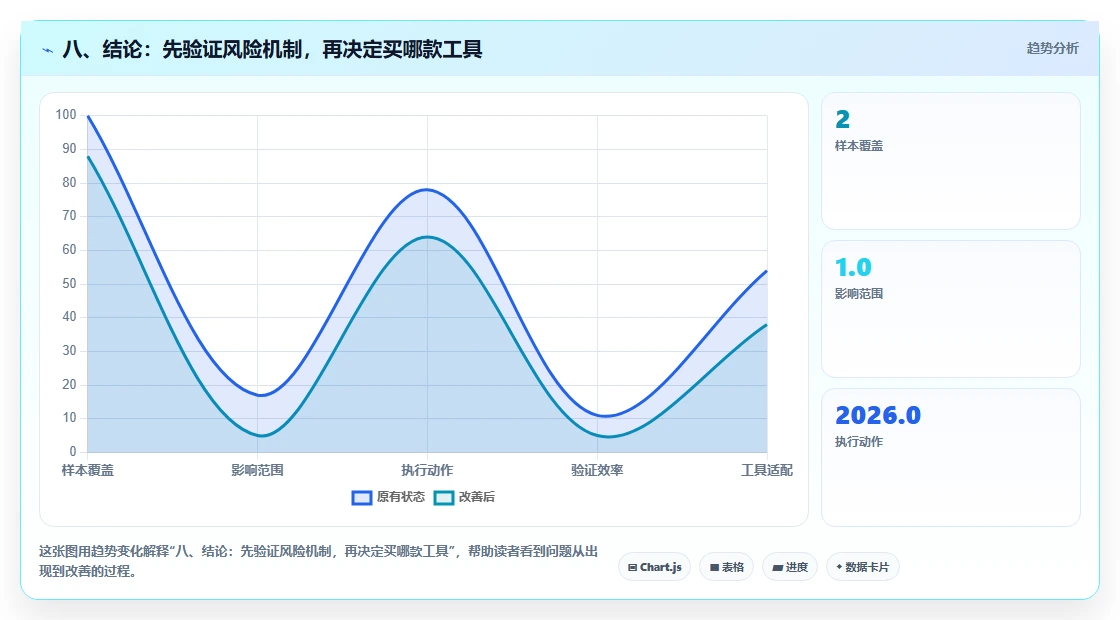Screen dimensions: 1120x620
Task: Open the 影响范围 stat card
Action: [x=951, y=309]
